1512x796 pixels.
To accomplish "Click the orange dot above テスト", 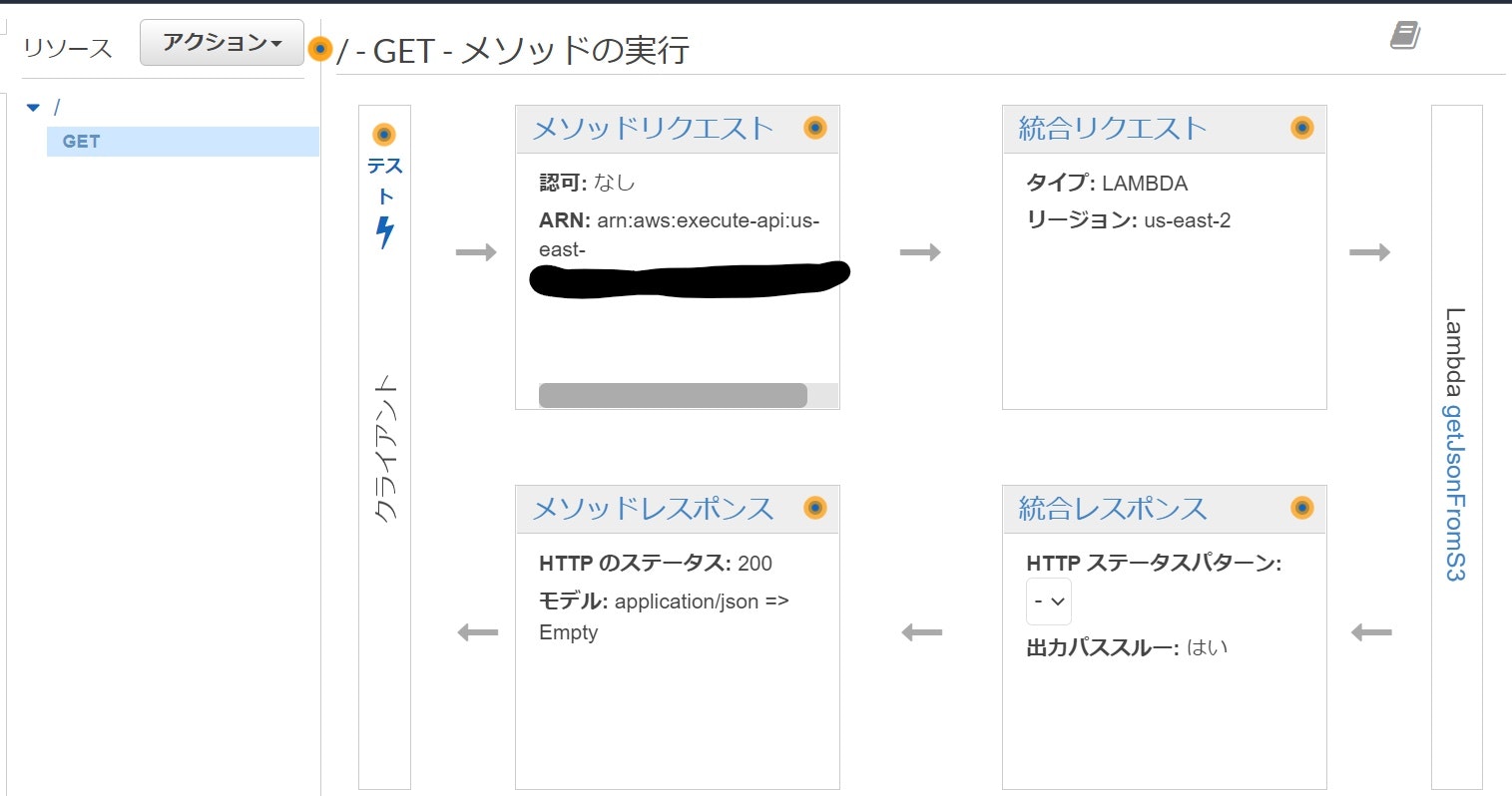I will pyautogui.click(x=384, y=135).
